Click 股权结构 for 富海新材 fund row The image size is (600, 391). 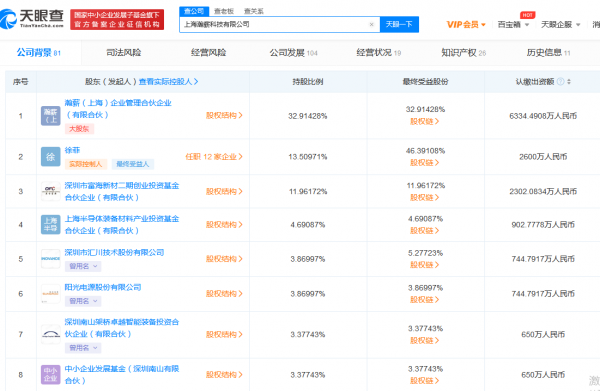(224, 191)
